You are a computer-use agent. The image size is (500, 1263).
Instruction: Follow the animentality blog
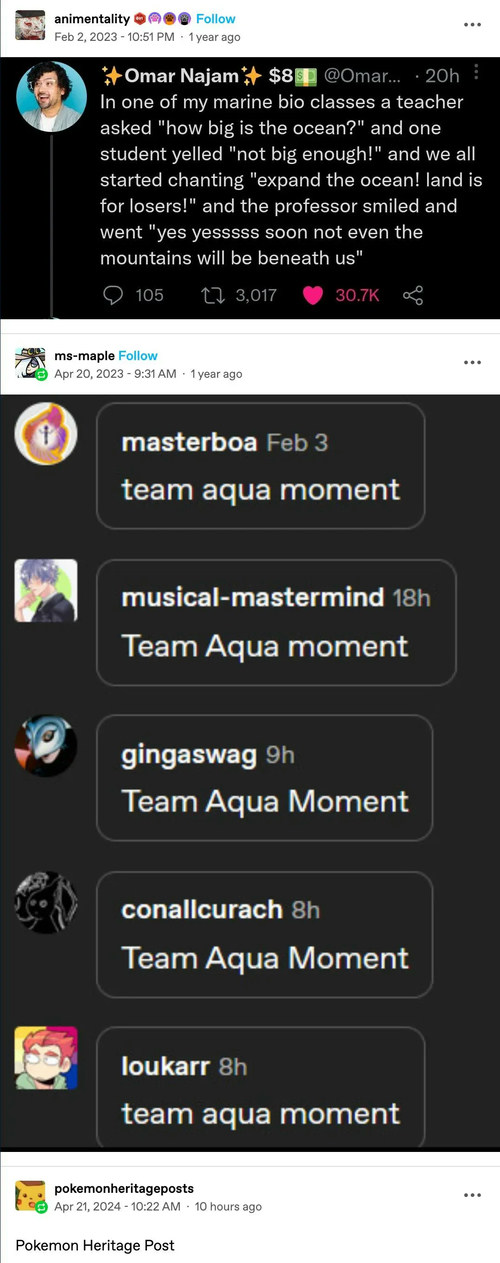point(216,19)
